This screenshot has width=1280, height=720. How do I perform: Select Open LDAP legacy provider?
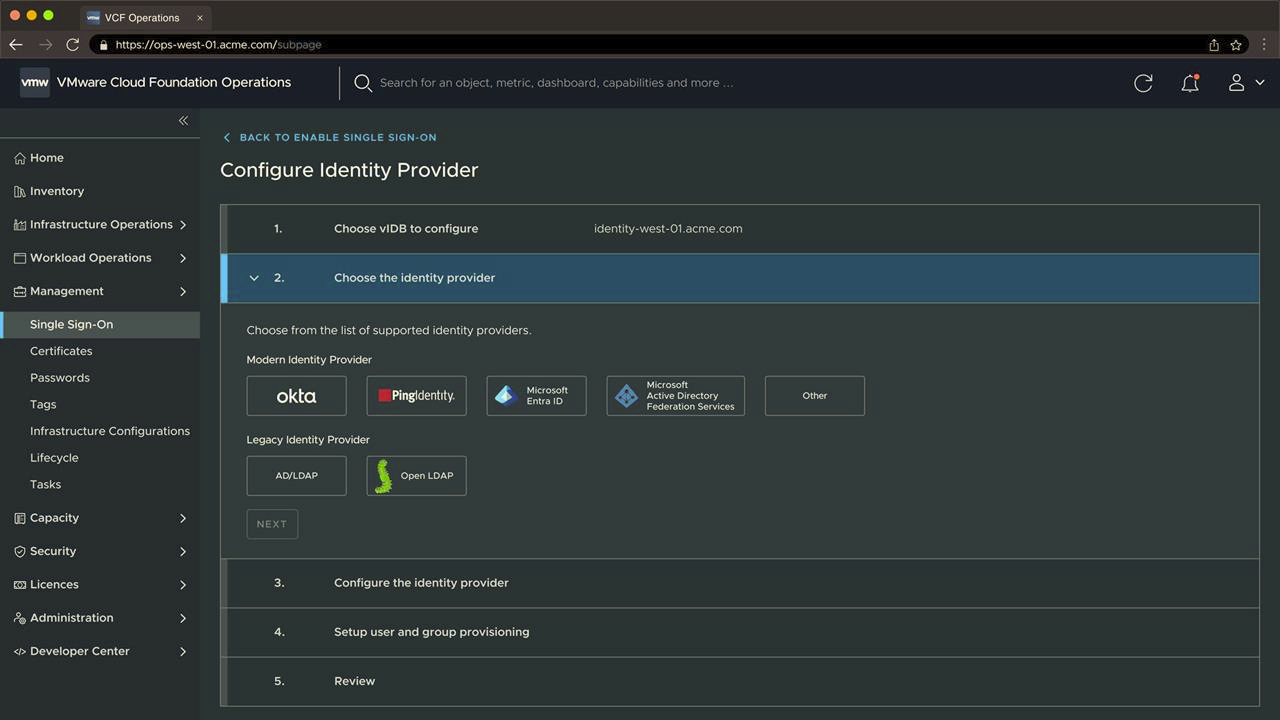(x=417, y=476)
